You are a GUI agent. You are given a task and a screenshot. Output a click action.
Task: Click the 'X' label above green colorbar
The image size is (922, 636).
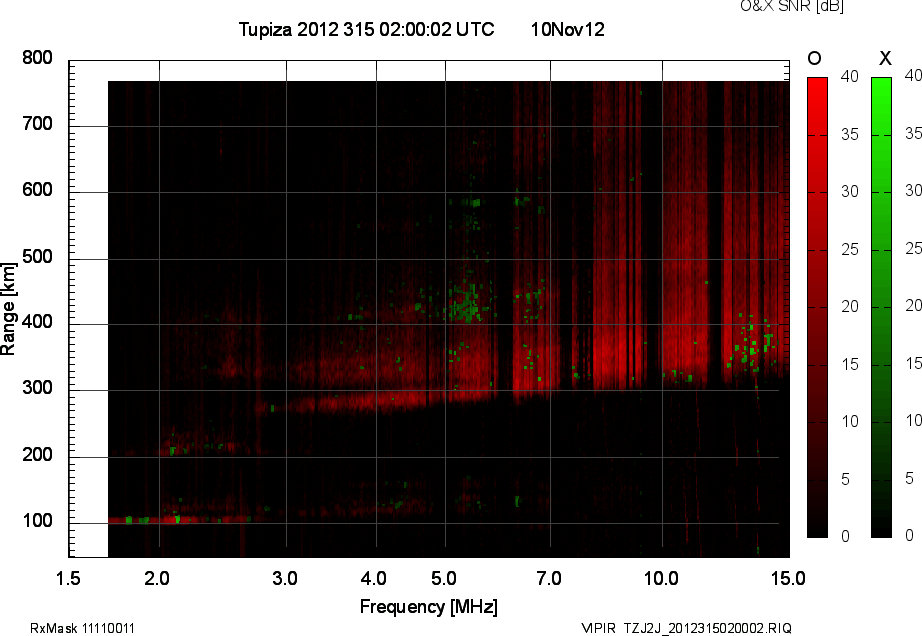coord(885,58)
